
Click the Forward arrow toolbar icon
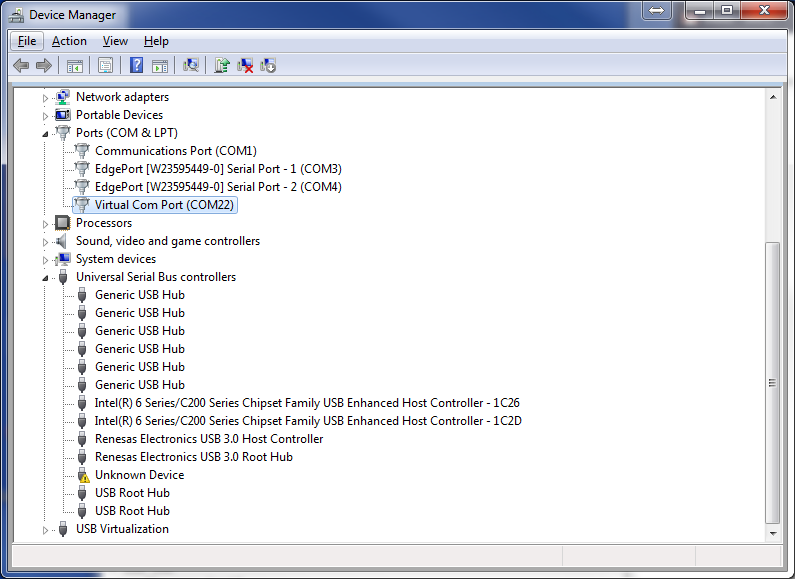[x=44, y=65]
